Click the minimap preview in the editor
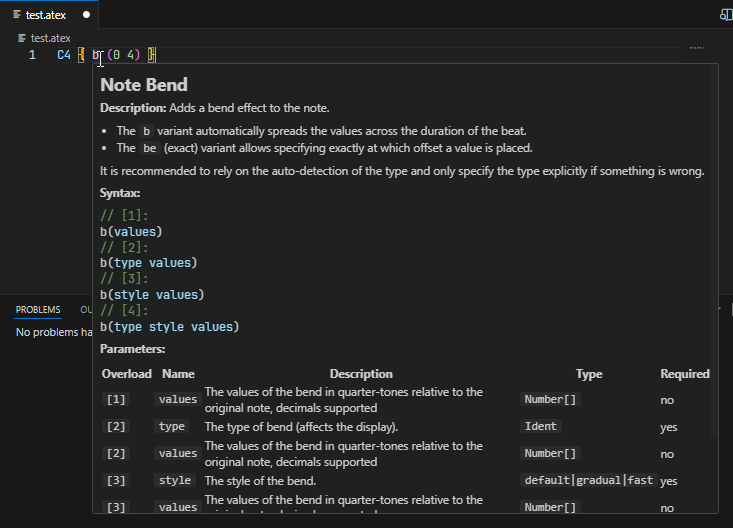 [697, 48]
